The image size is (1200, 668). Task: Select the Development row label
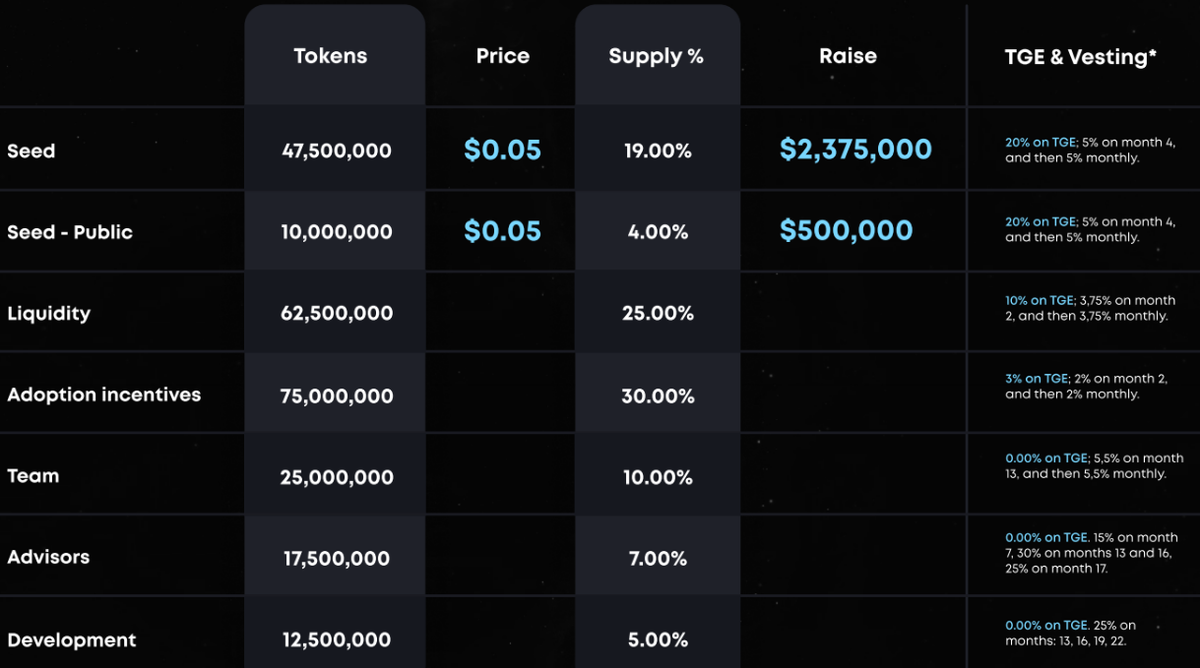pyautogui.click(x=72, y=639)
